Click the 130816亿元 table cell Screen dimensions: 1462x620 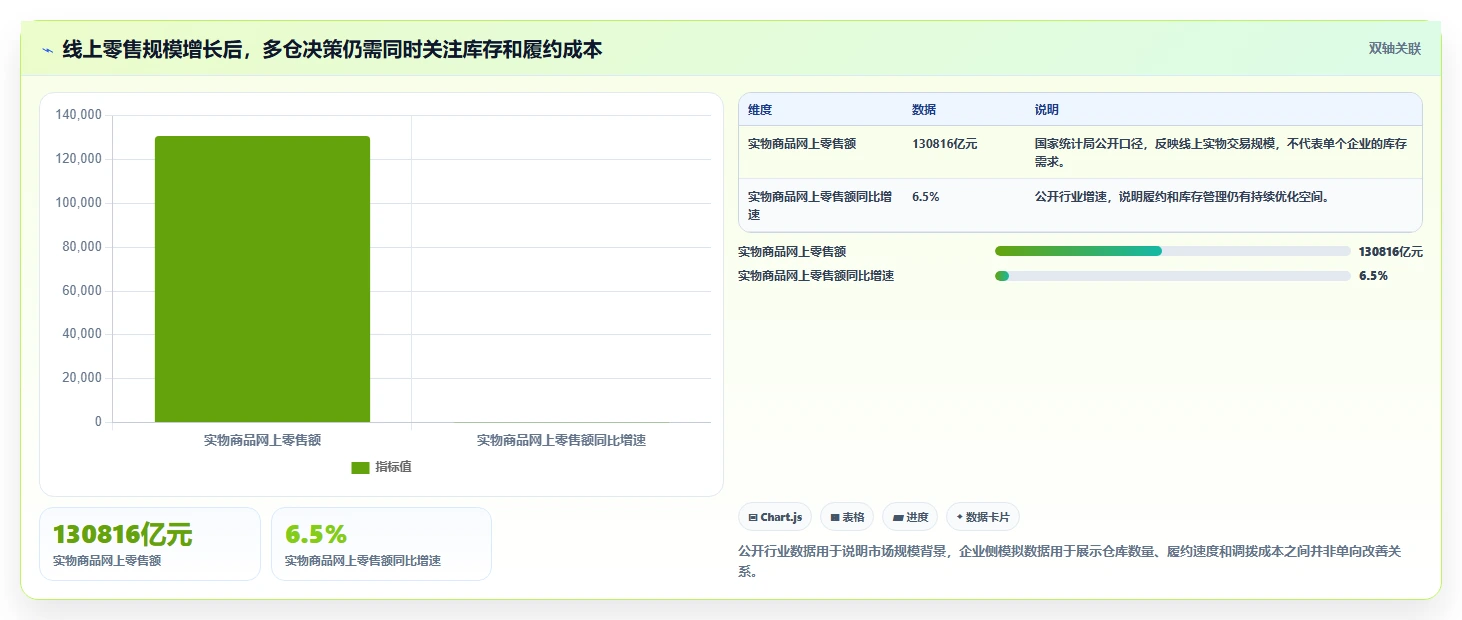[945, 144]
